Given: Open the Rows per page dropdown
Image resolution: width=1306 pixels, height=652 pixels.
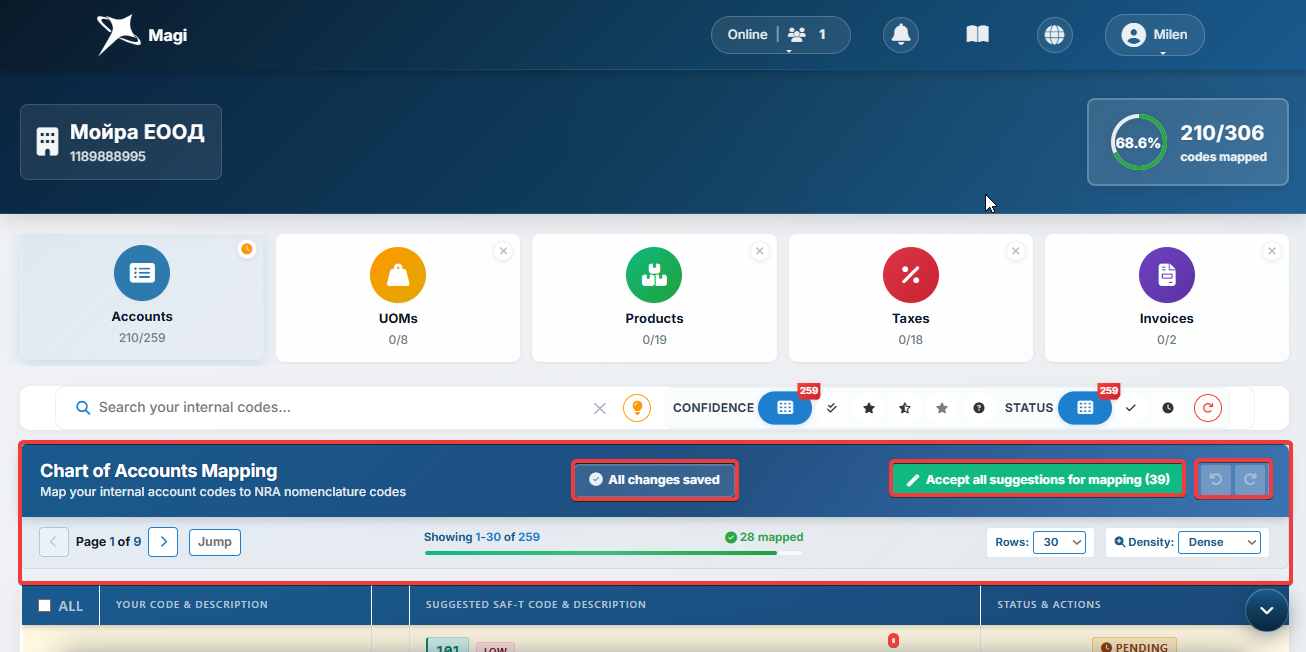Looking at the screenshot, I should coord(1059,542).
